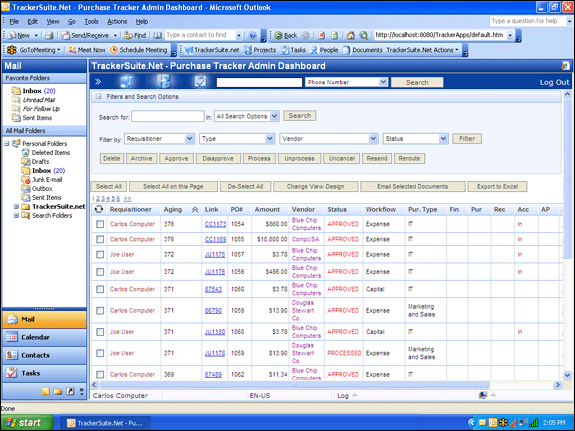Open the All Search Options dropdown
Viewport: 575px width, 431px height.
coord(274,116)
